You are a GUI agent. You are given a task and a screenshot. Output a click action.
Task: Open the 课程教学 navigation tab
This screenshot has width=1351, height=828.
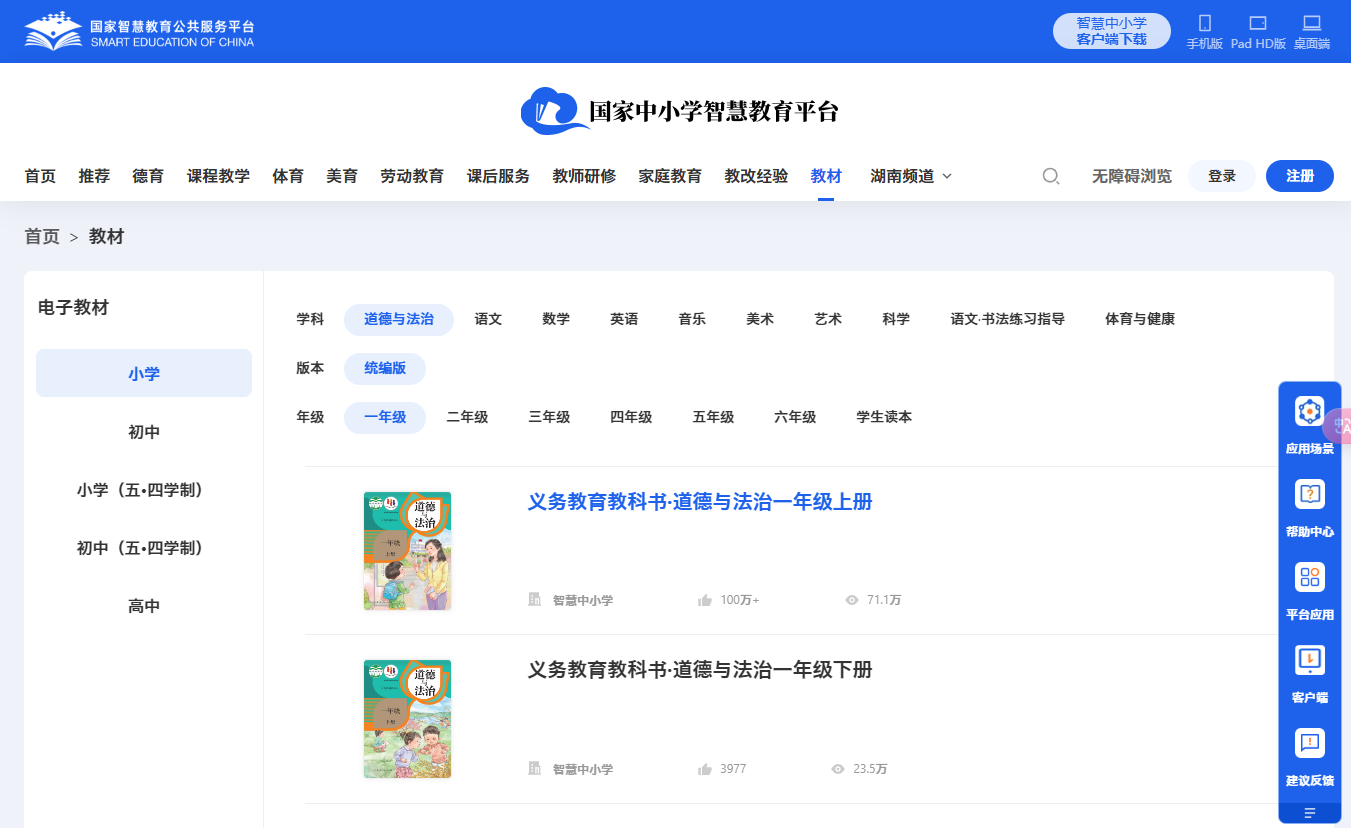pyautogui.click(x=218, y=176)
